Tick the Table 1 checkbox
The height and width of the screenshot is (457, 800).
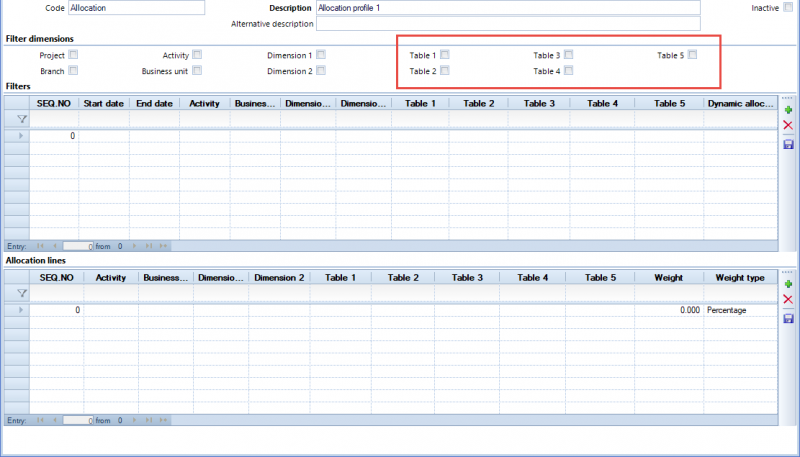[445, 55]
